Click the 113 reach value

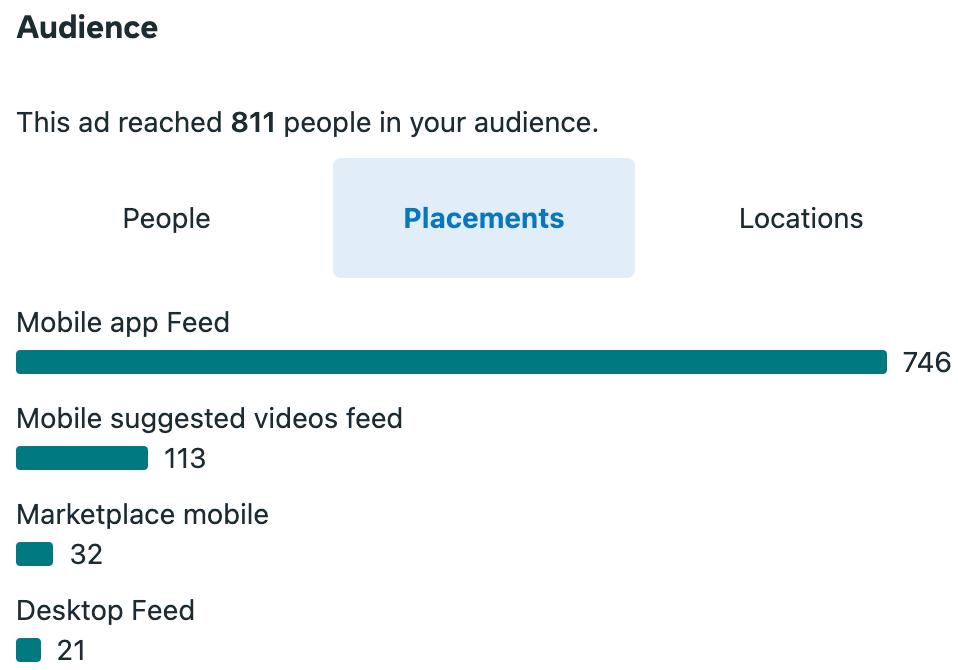(185, 458)
